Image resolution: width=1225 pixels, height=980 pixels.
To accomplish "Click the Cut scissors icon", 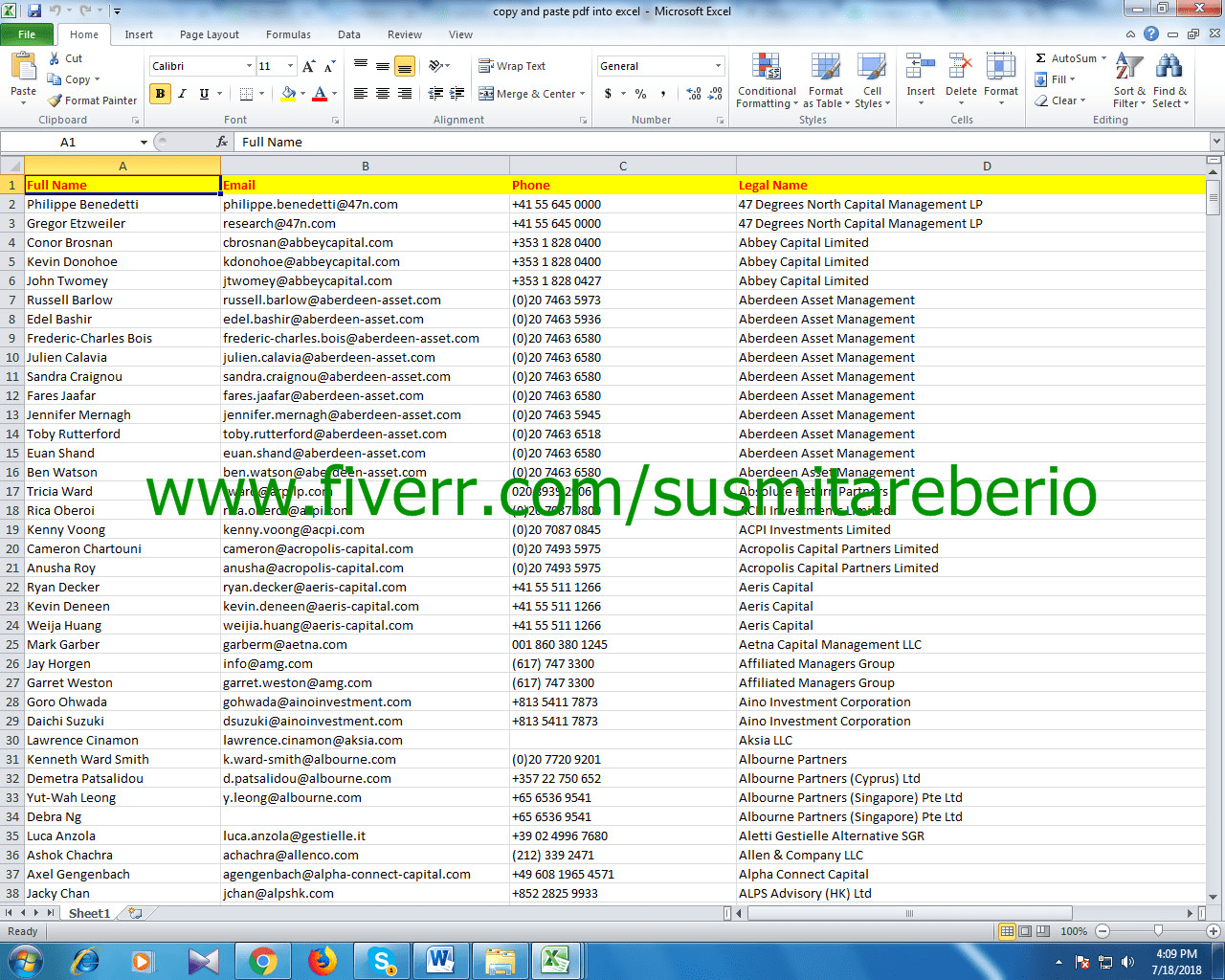I will 55,58.
